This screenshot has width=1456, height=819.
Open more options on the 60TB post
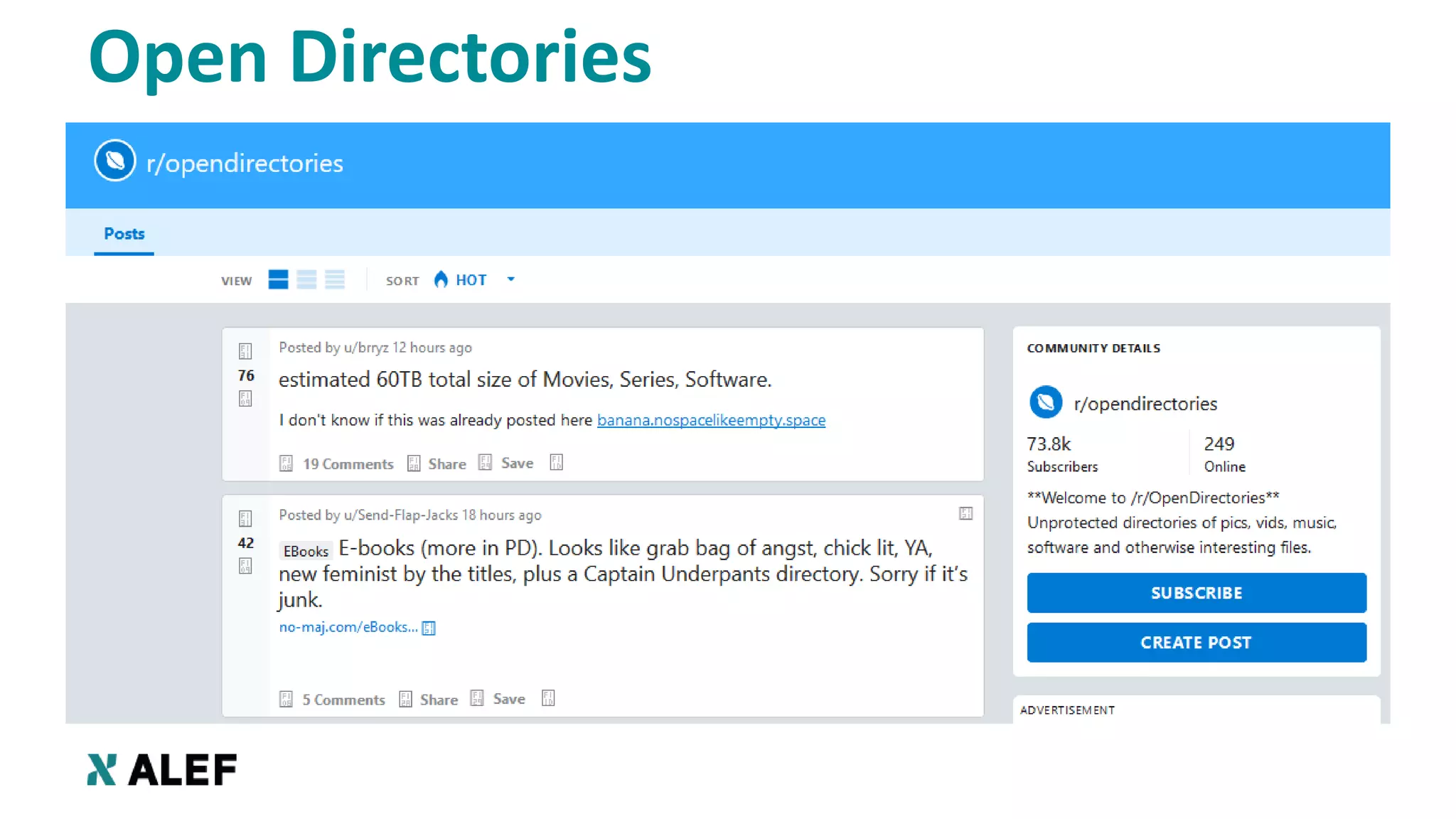(x=556, y=463)
